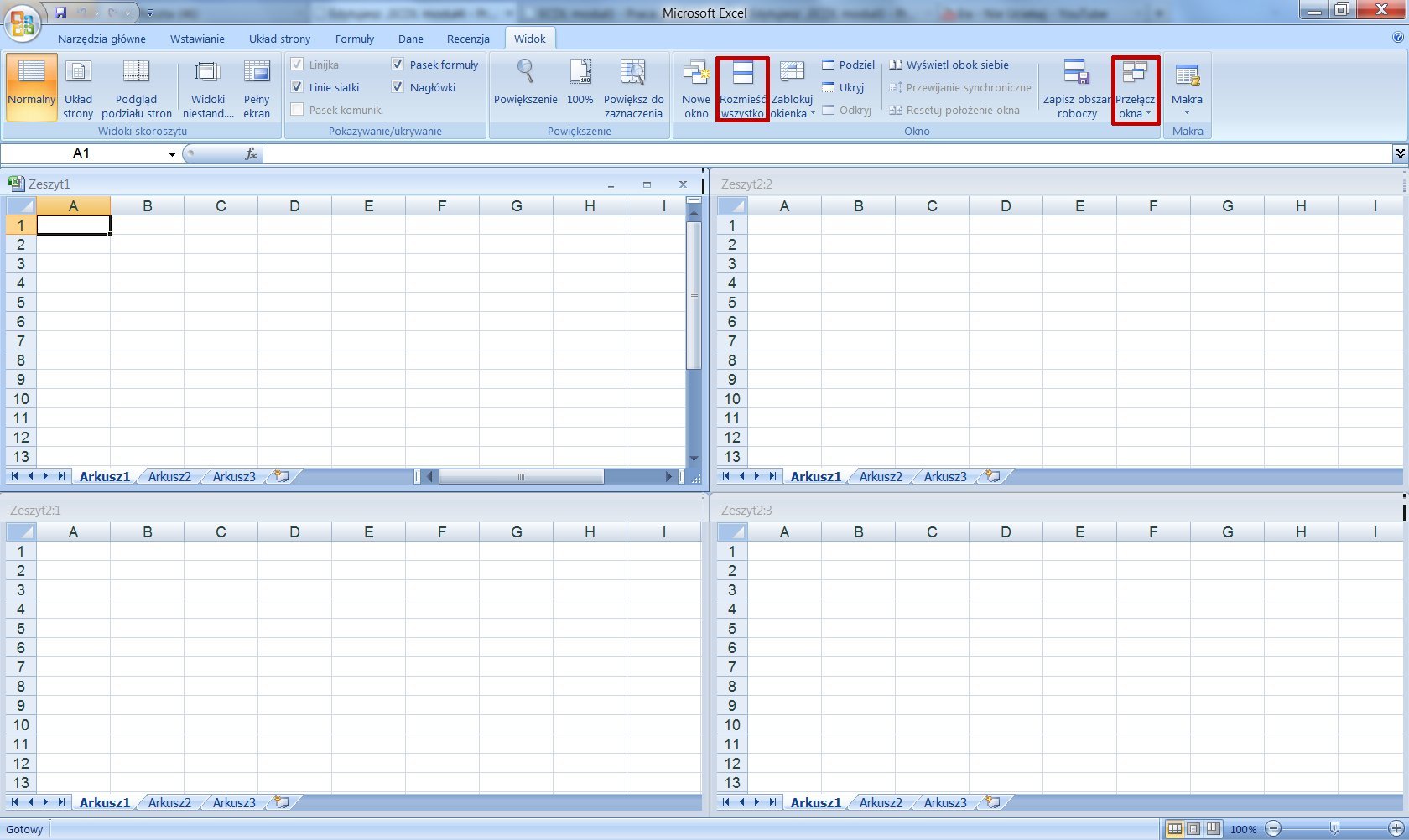Click Wyświetl obok siebie button
This screenshot has height=840, width=1409.
(x=949, y=65)
